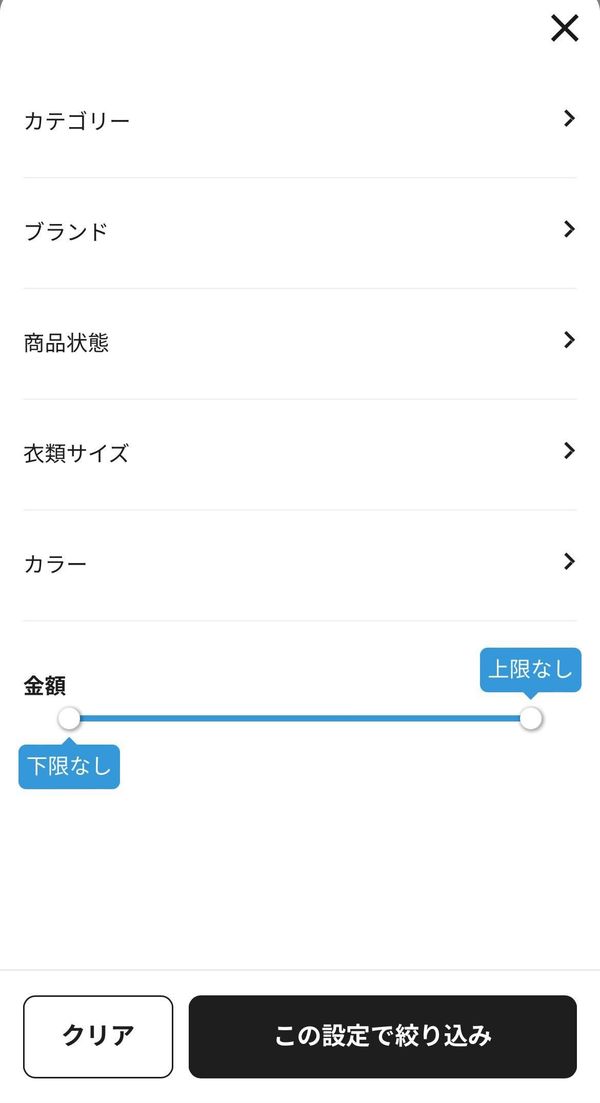Tap the chevron arrow beside 衣類サイズ
The image size is (600, 1103).
tap(569, 451)
